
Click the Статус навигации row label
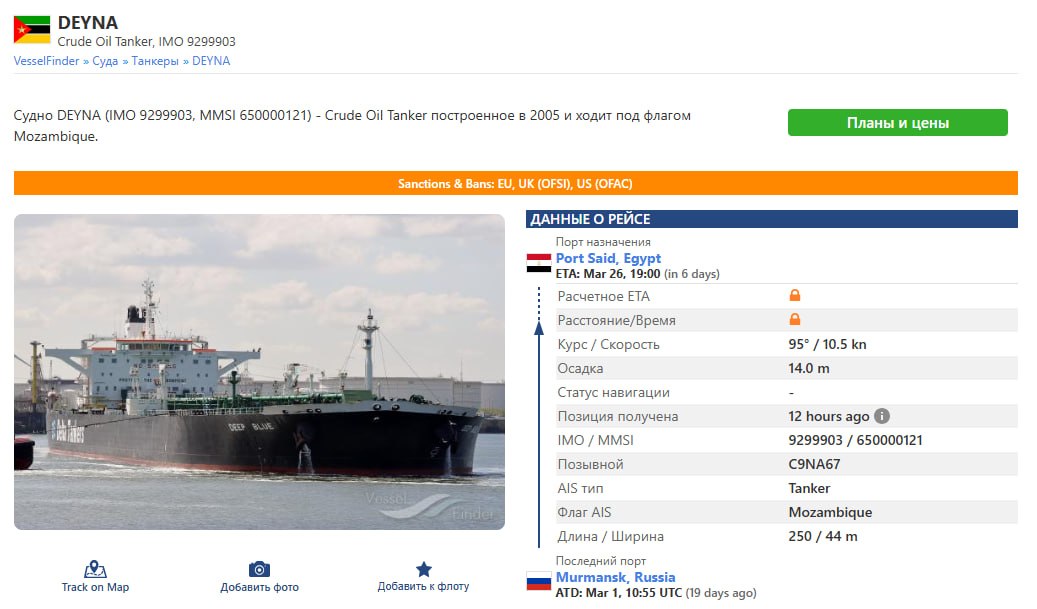[x=613, y=392]
